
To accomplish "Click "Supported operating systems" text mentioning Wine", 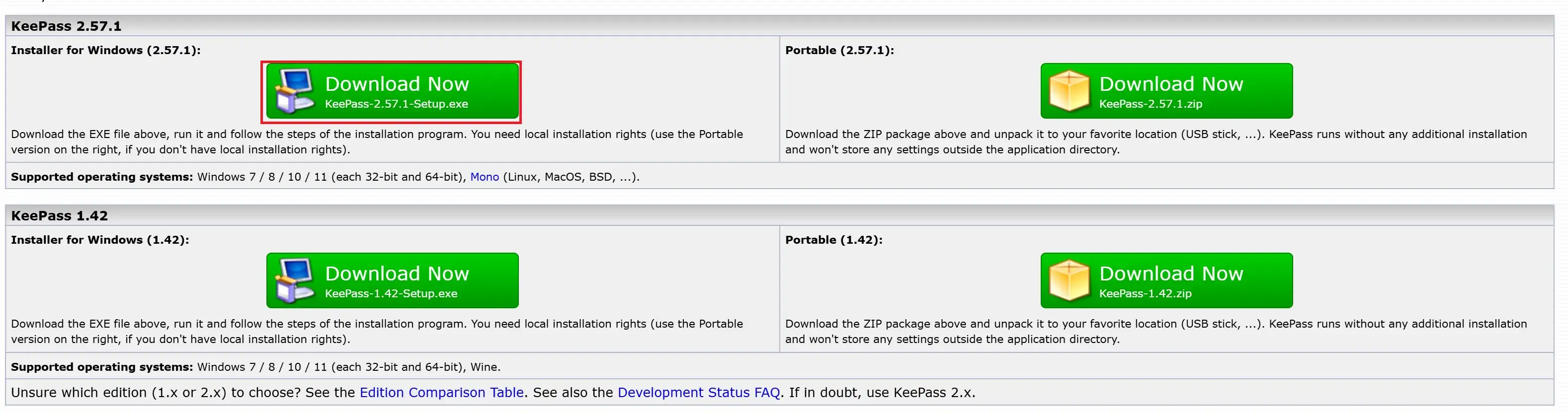I will click(x=255, y=367).
